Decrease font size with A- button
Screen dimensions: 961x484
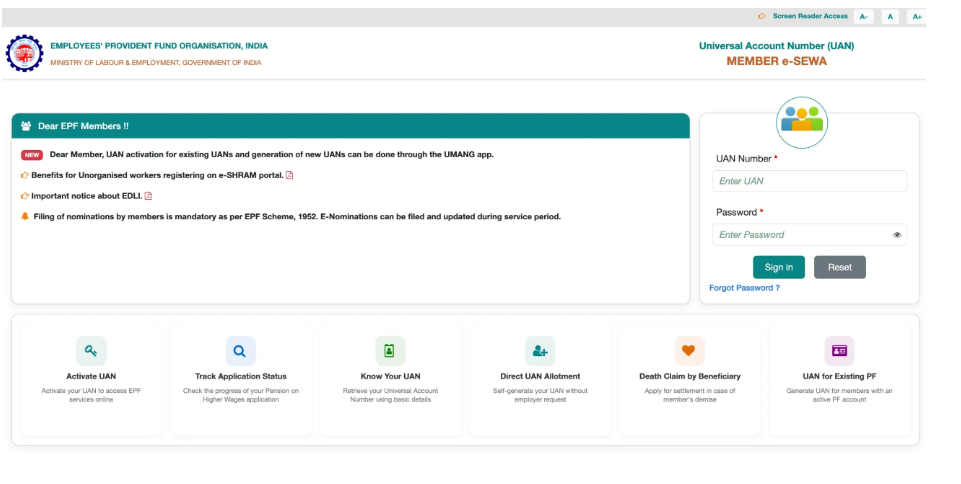coord(864,17)
